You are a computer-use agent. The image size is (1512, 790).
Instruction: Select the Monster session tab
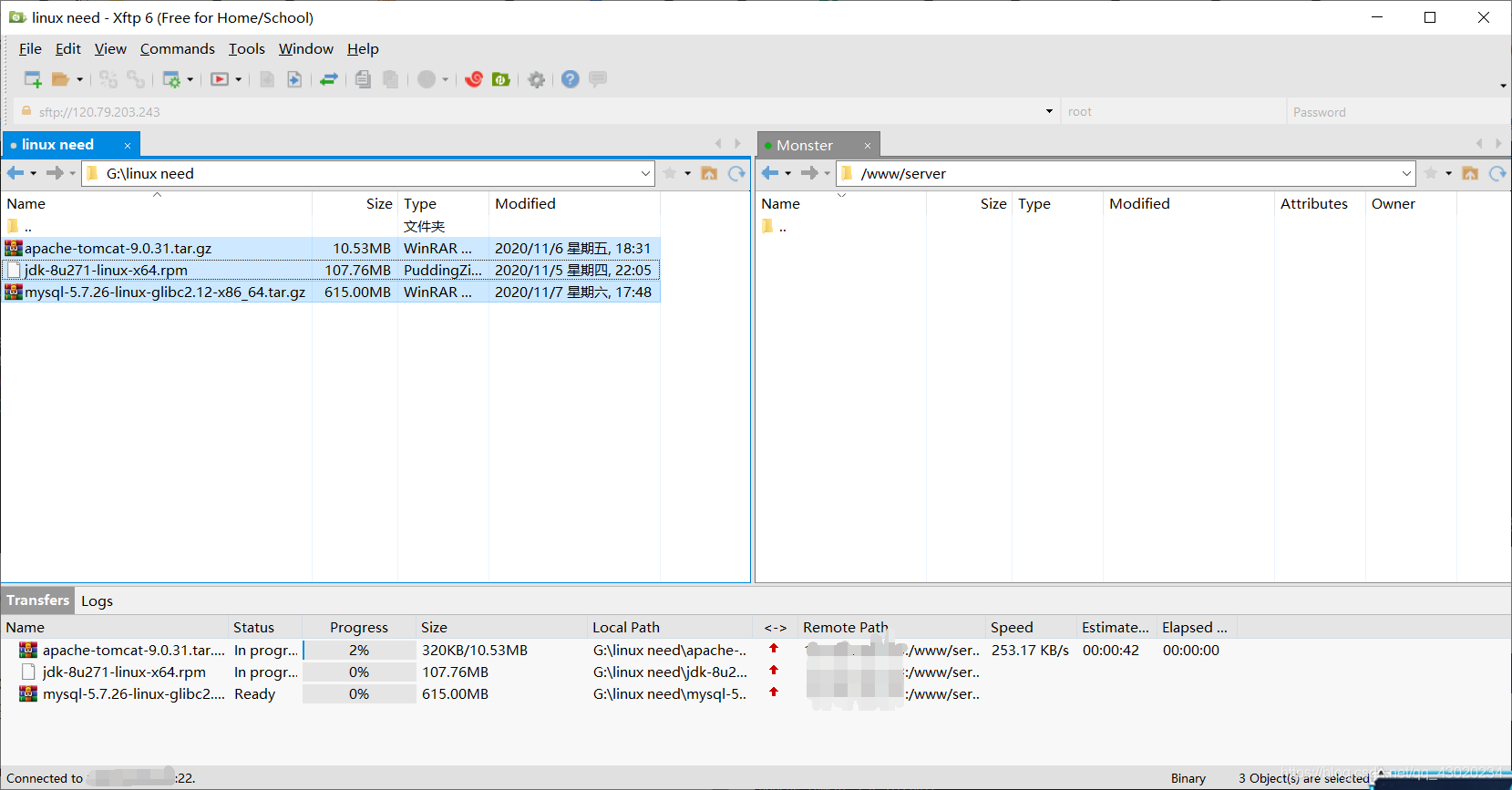[x=805, y=145]
